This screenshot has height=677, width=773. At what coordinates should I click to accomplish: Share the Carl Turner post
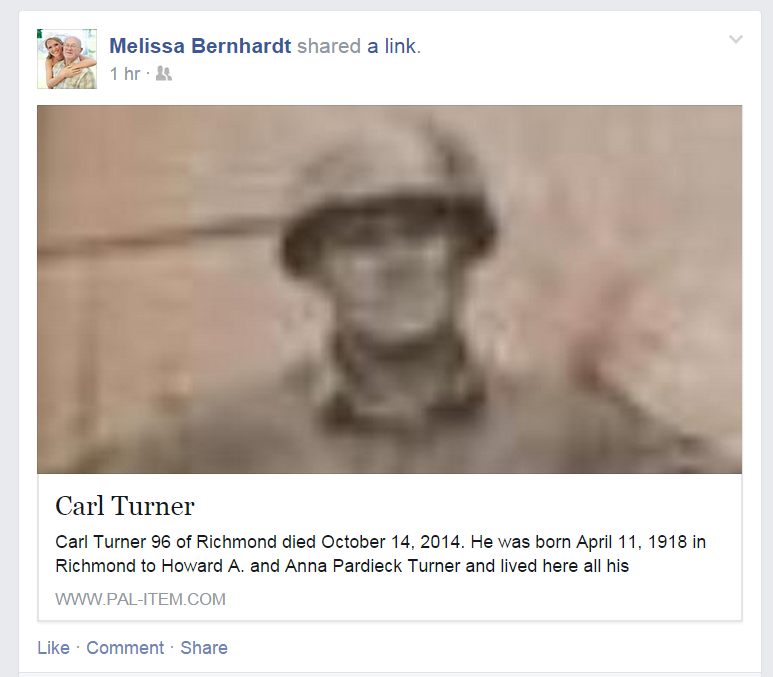(204, 647)
